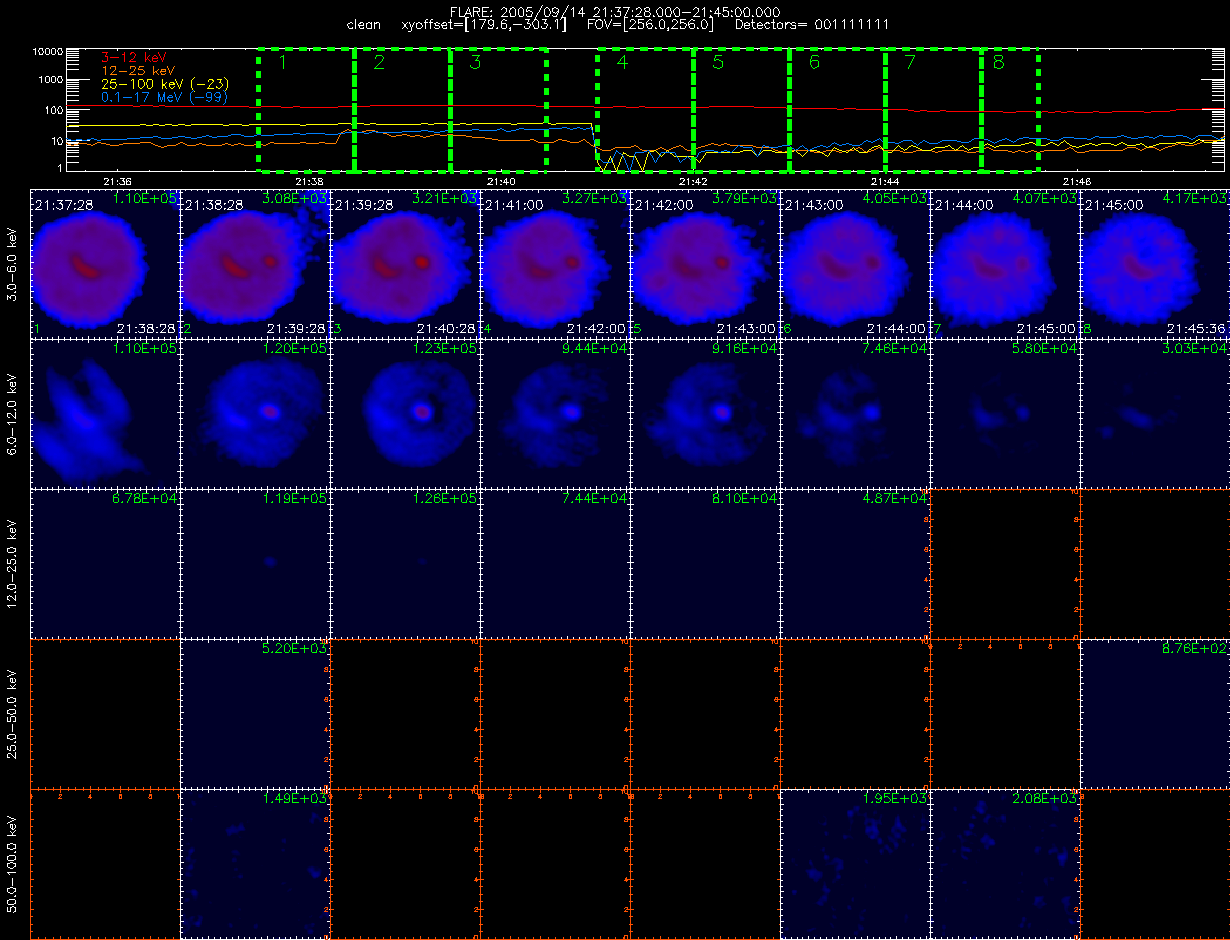Click the 10000 y-axis label
This screenshot has width=1230, height=940.
(x=48, y=50)
